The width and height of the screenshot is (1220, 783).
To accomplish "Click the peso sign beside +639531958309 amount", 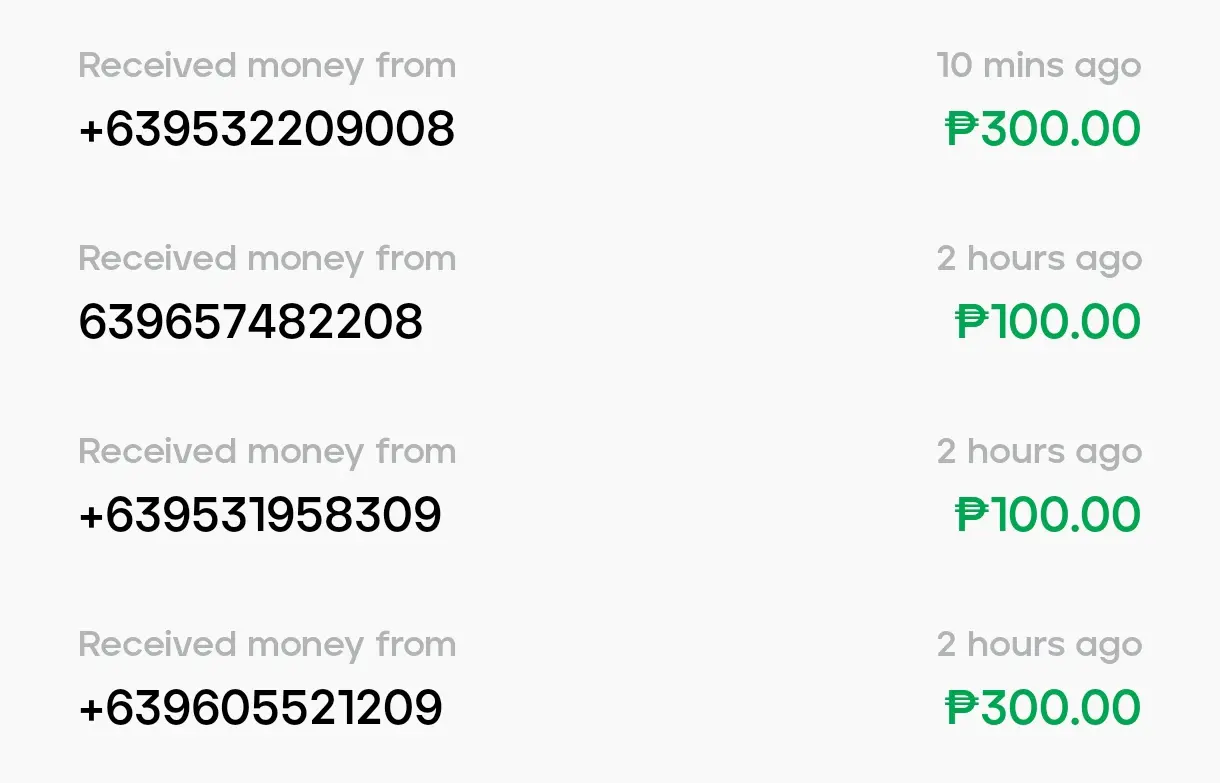I will click(973, 515).
